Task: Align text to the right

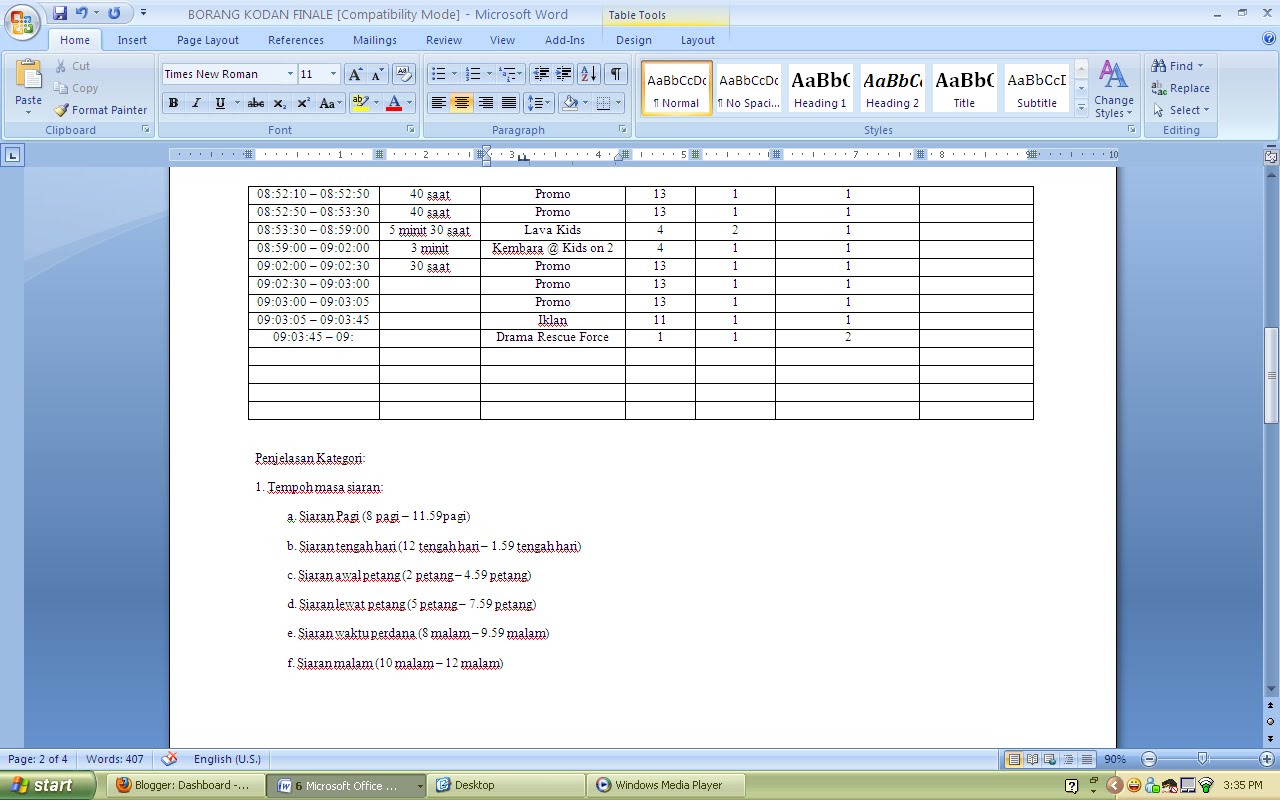Action: (x=486, y=103)
